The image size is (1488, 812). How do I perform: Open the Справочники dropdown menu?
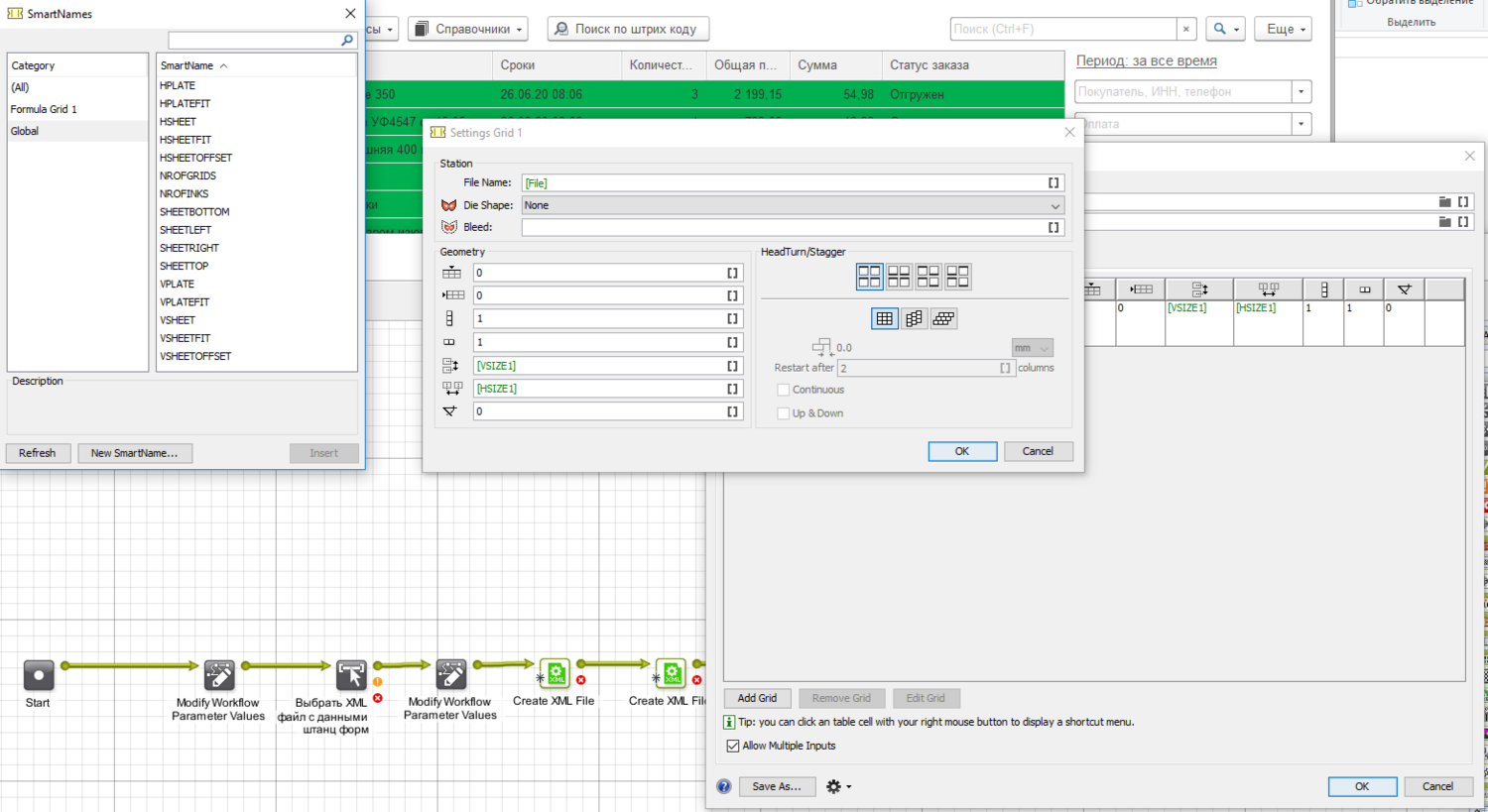467,29
